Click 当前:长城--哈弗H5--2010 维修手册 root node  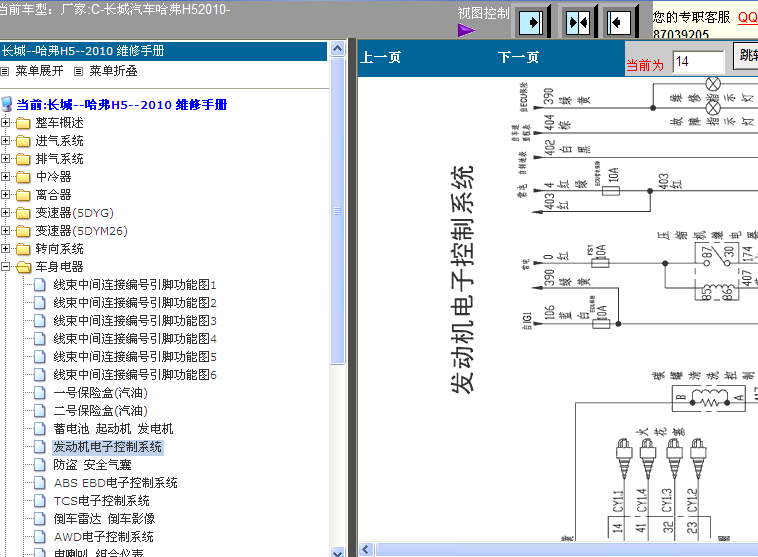[x=121, y=104]
